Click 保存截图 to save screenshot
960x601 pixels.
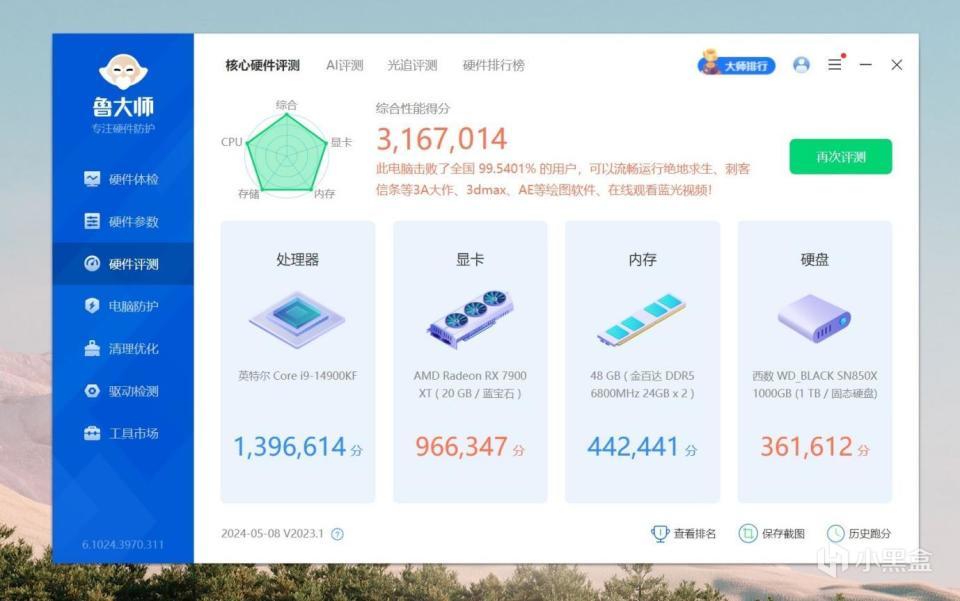click(771, 534)
